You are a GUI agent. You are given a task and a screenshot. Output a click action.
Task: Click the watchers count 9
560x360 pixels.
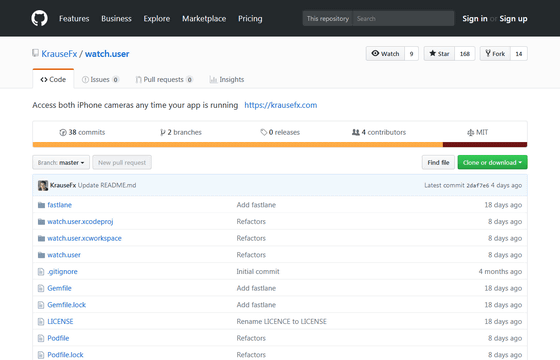point(411,54)
